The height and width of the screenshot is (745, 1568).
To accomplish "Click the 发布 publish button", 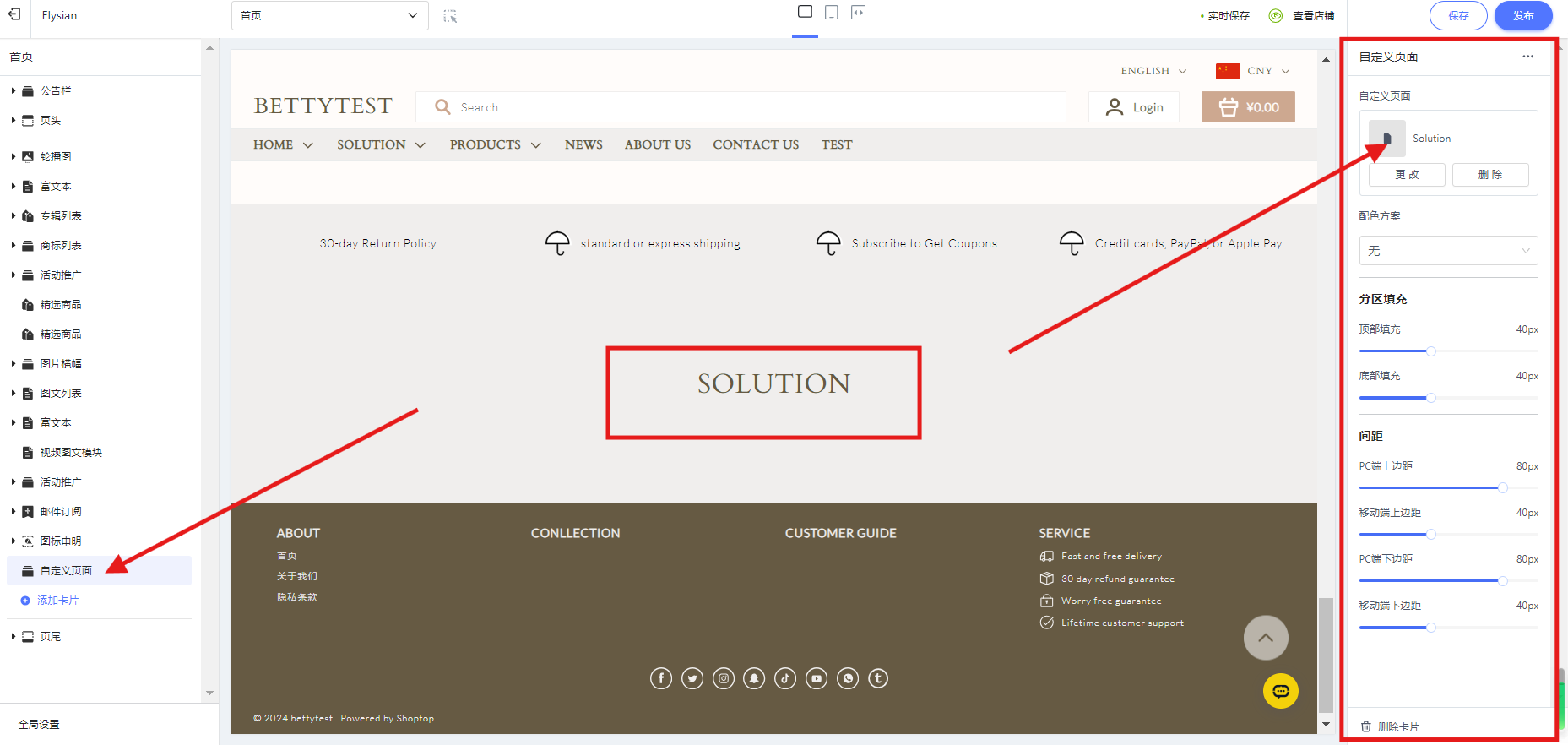I will click(1522, 15).
